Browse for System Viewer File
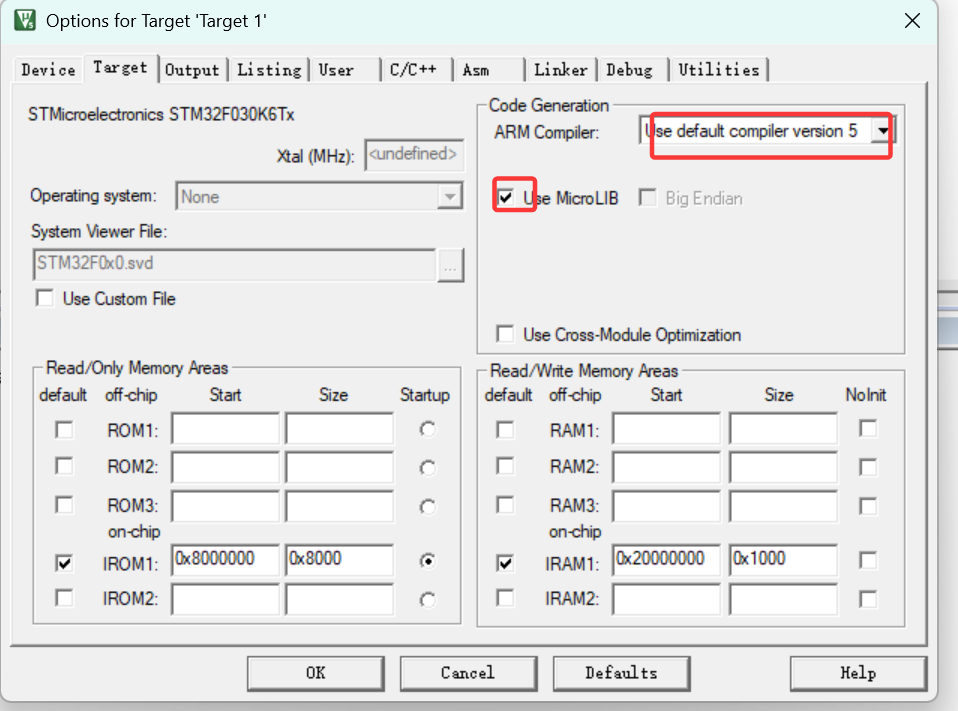 450,264
